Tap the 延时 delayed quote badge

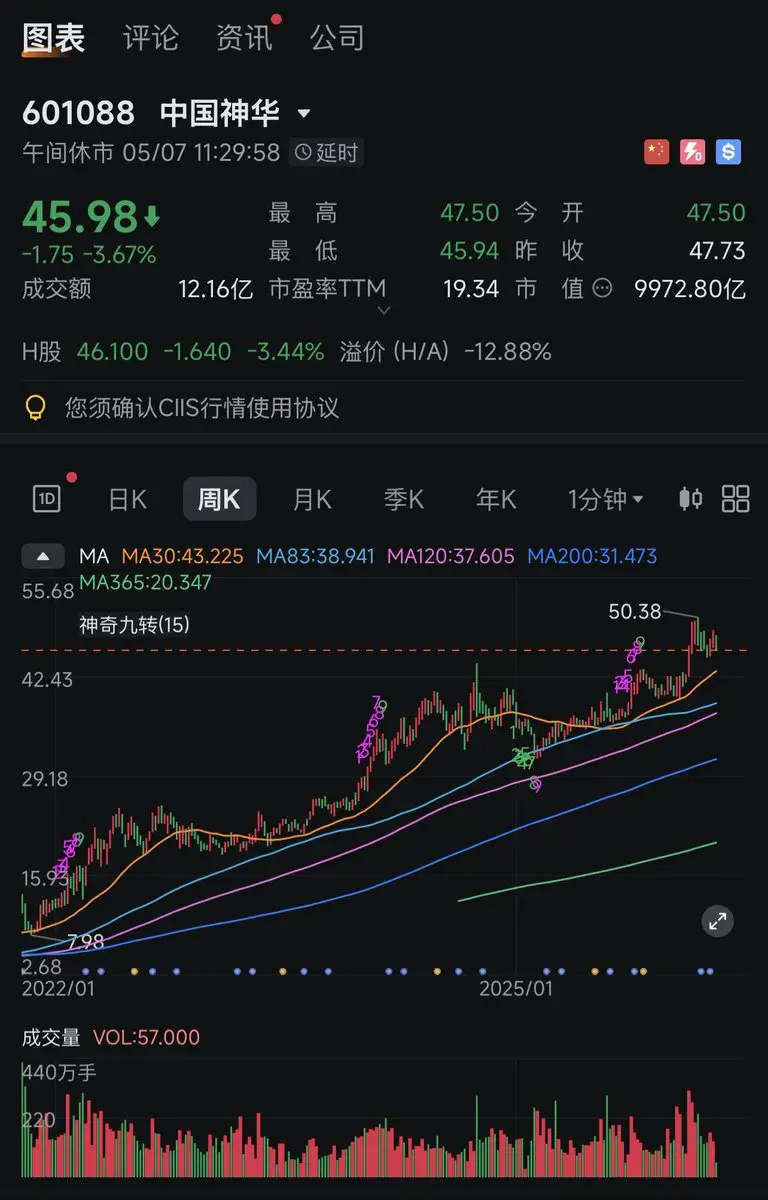326,152
